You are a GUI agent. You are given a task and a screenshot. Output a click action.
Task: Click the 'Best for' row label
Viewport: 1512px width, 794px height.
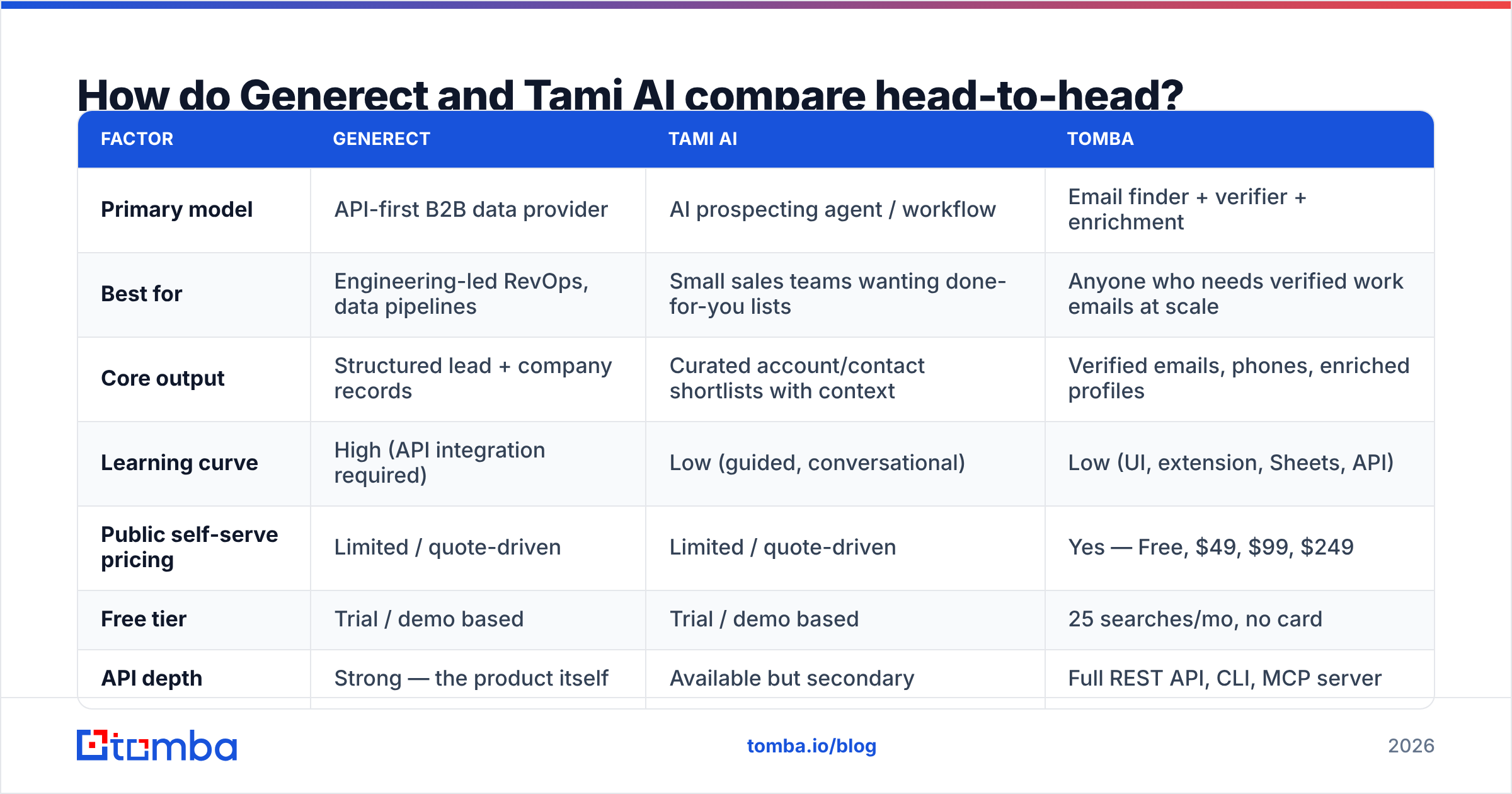141,294
